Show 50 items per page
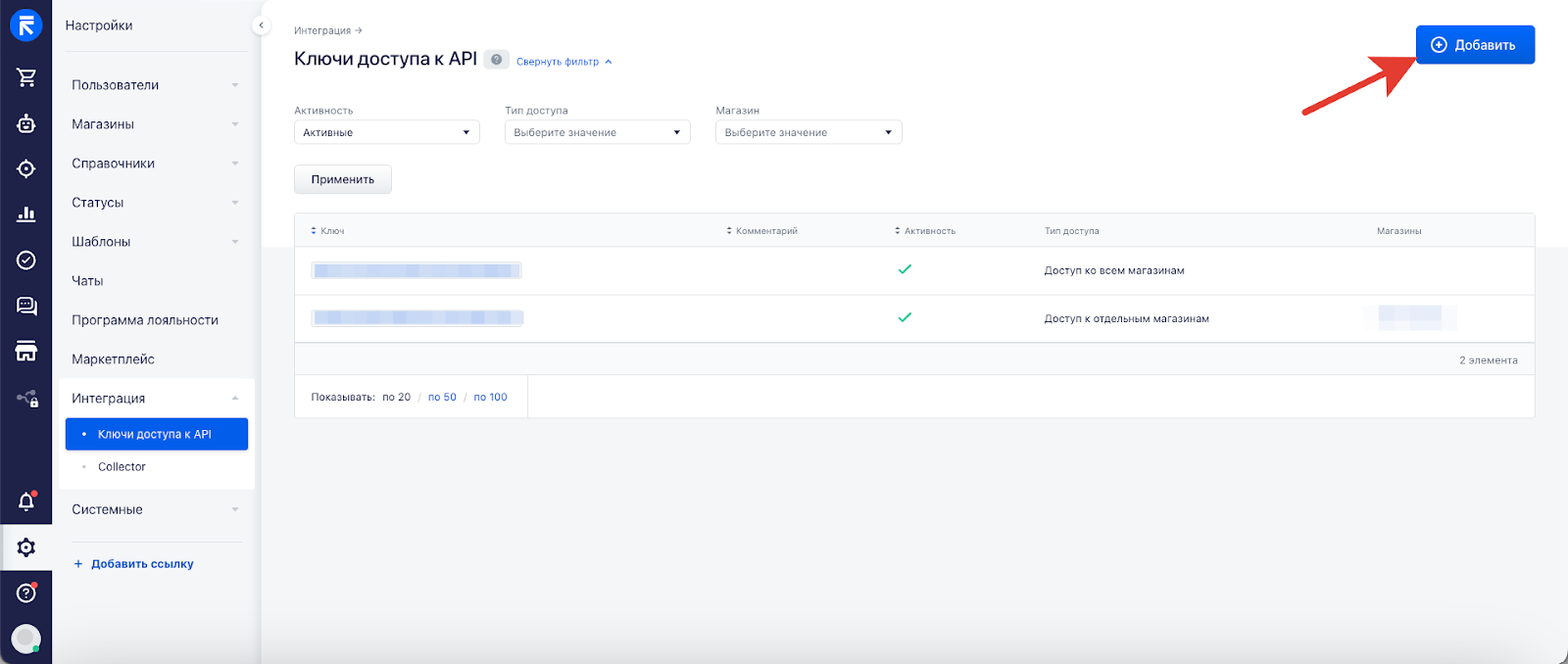1568x664 pixels. pos(442,398)
